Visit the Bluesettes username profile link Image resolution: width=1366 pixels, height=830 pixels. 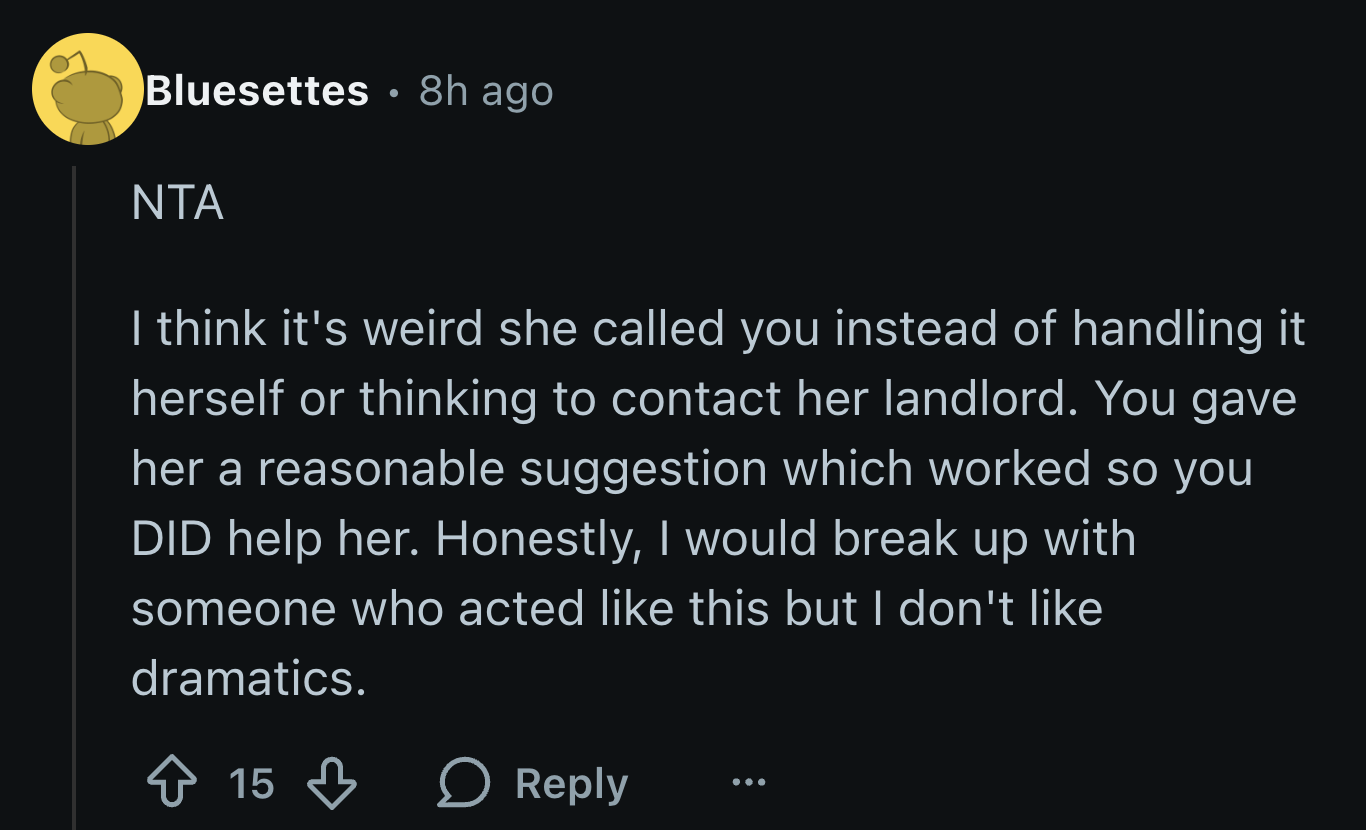tap(257, 92)
